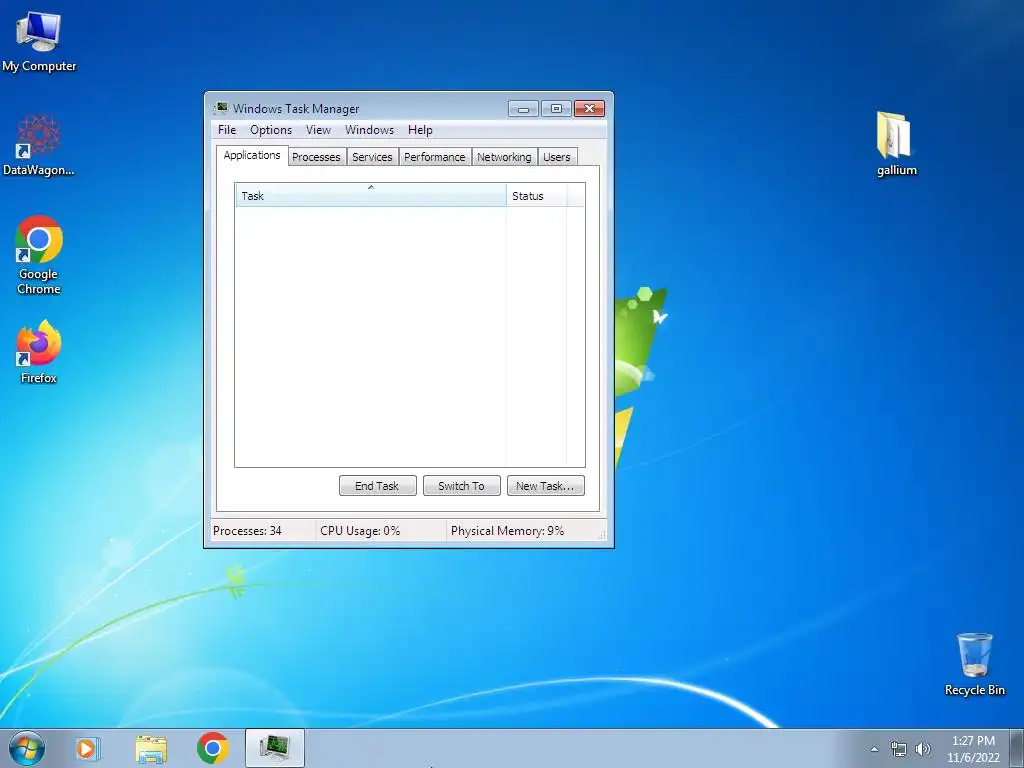
Task: Switch to the Applications tab
Action: click(x=252, y=155)
